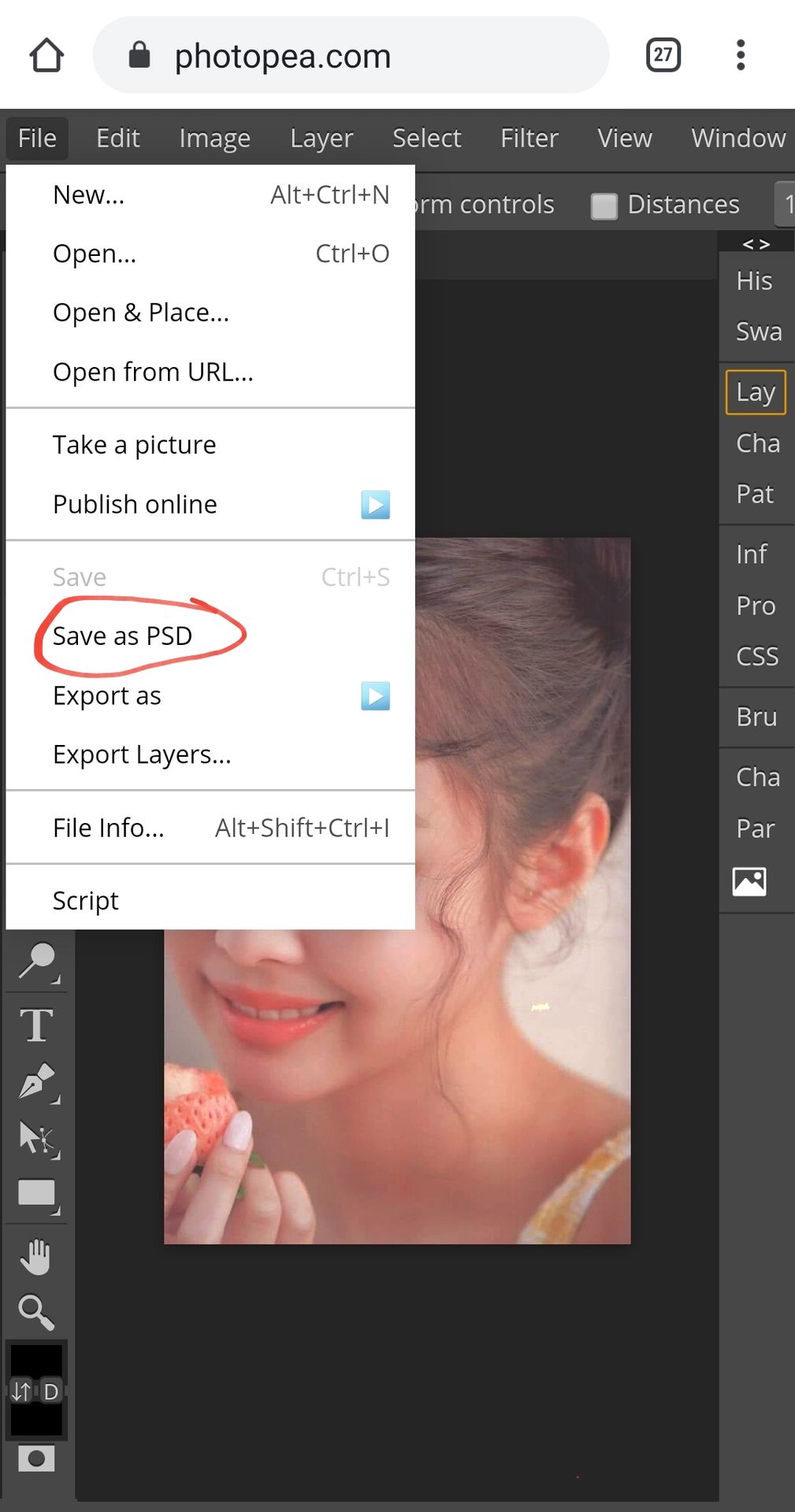Screen dimensions: 795x1512
Task: Open the Paths (Pat) panel tab
Action: click(755, 494)
